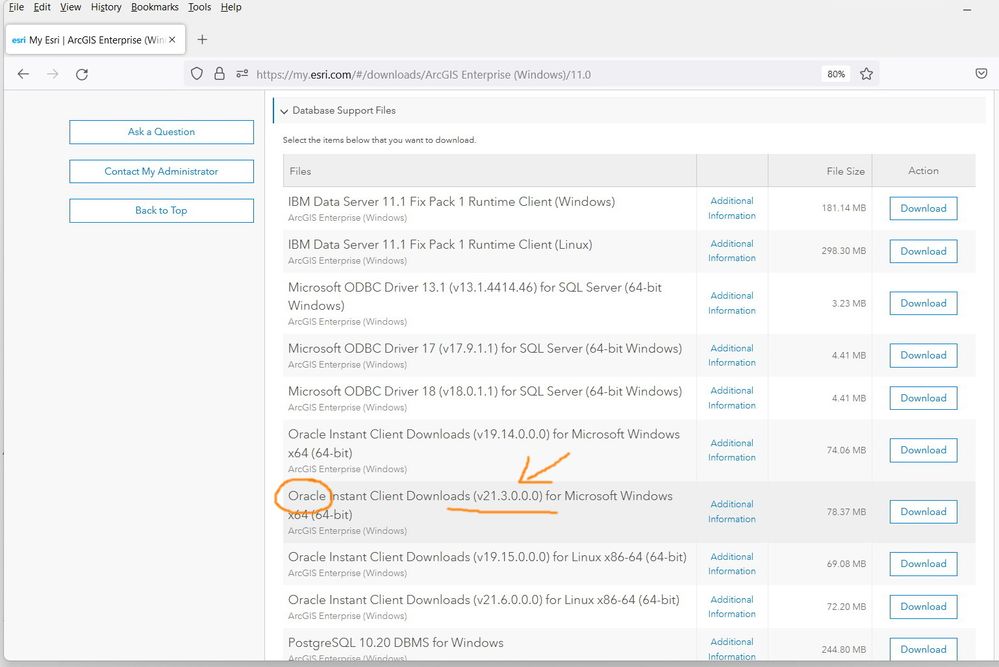Click the Contact My Administrator button
The height and width of the screenshot is (667, 999).
click(161, 171)
